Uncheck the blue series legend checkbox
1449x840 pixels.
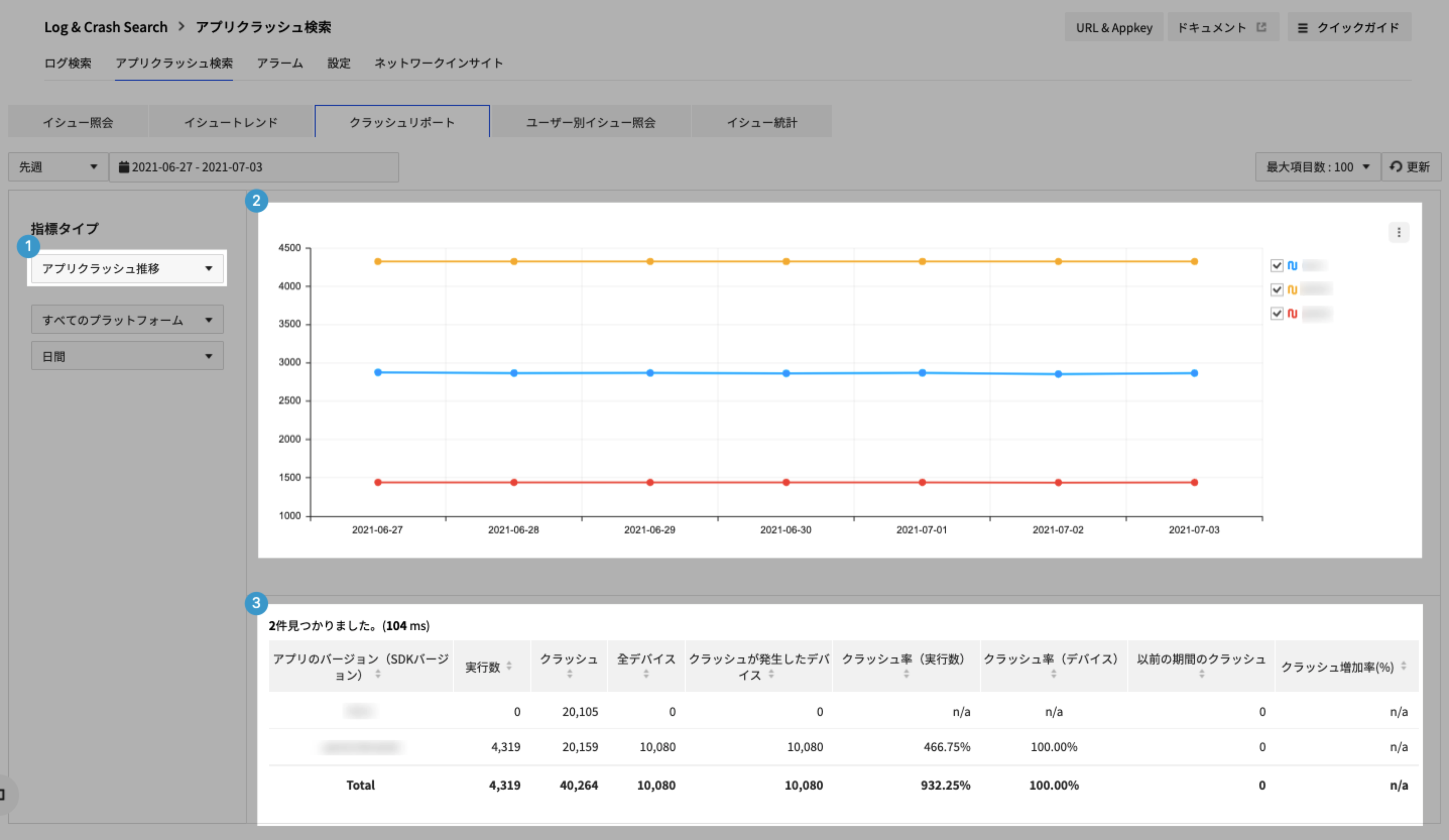click(1277, 266)
